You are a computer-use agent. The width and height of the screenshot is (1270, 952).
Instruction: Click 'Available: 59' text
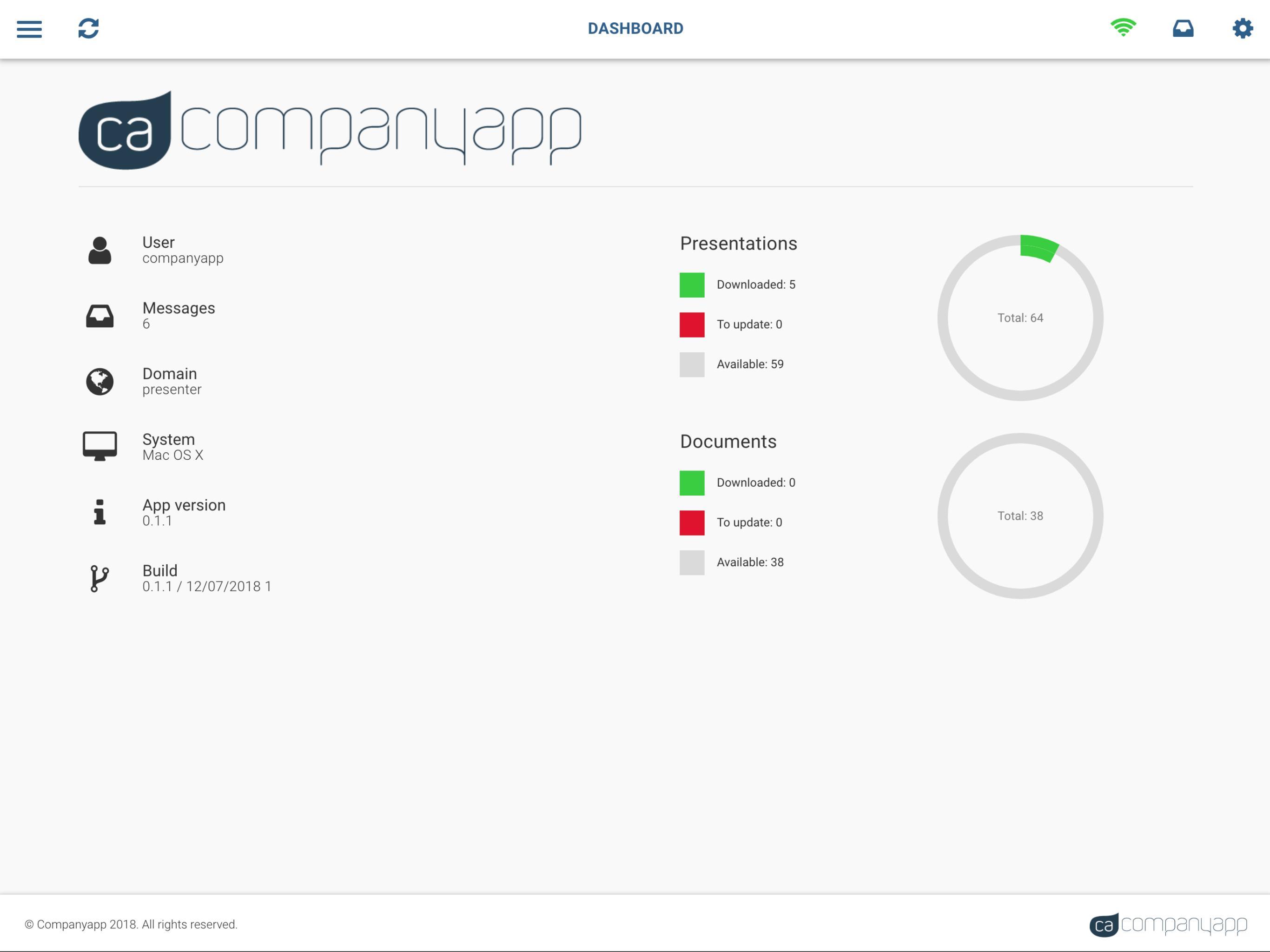(750, 364)
